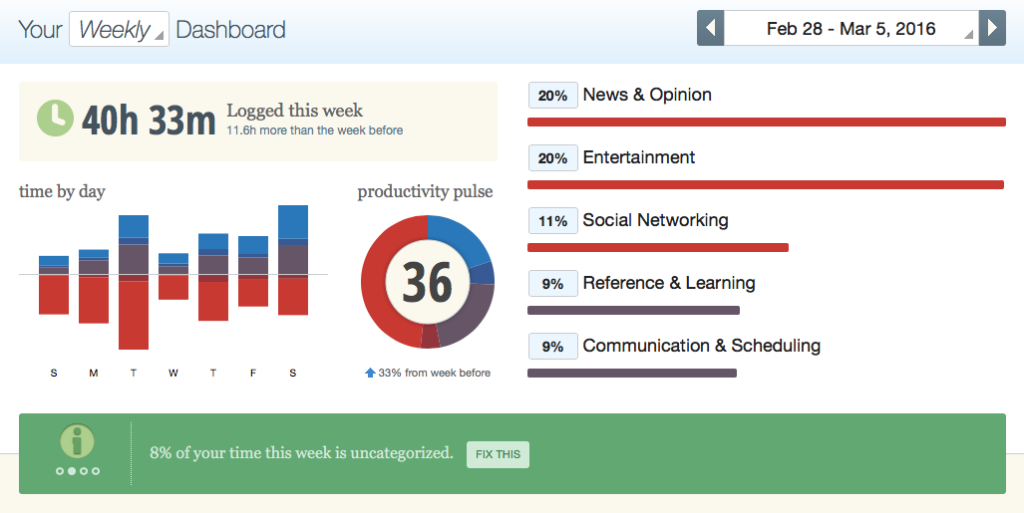This screenshot has width=1024, height=513.
Task: Click the info icon in the green banner
Action: click(77, 441)
